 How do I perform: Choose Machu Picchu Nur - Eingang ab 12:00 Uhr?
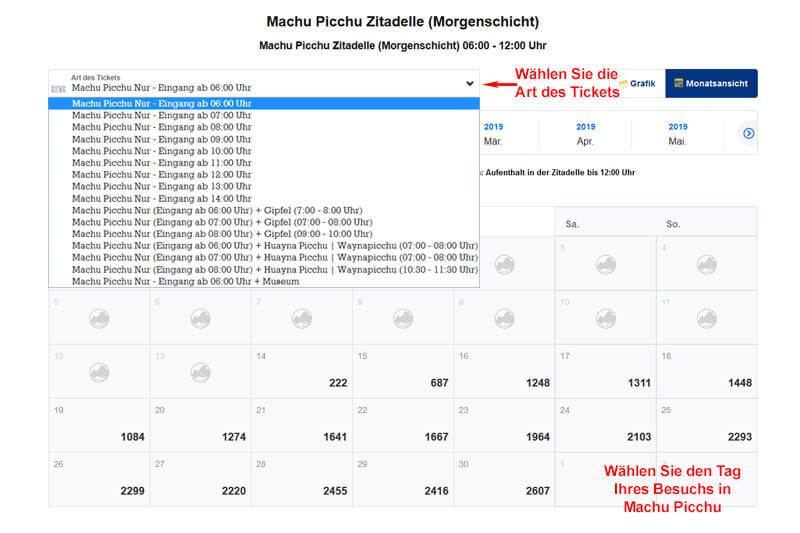coord(264,174)
